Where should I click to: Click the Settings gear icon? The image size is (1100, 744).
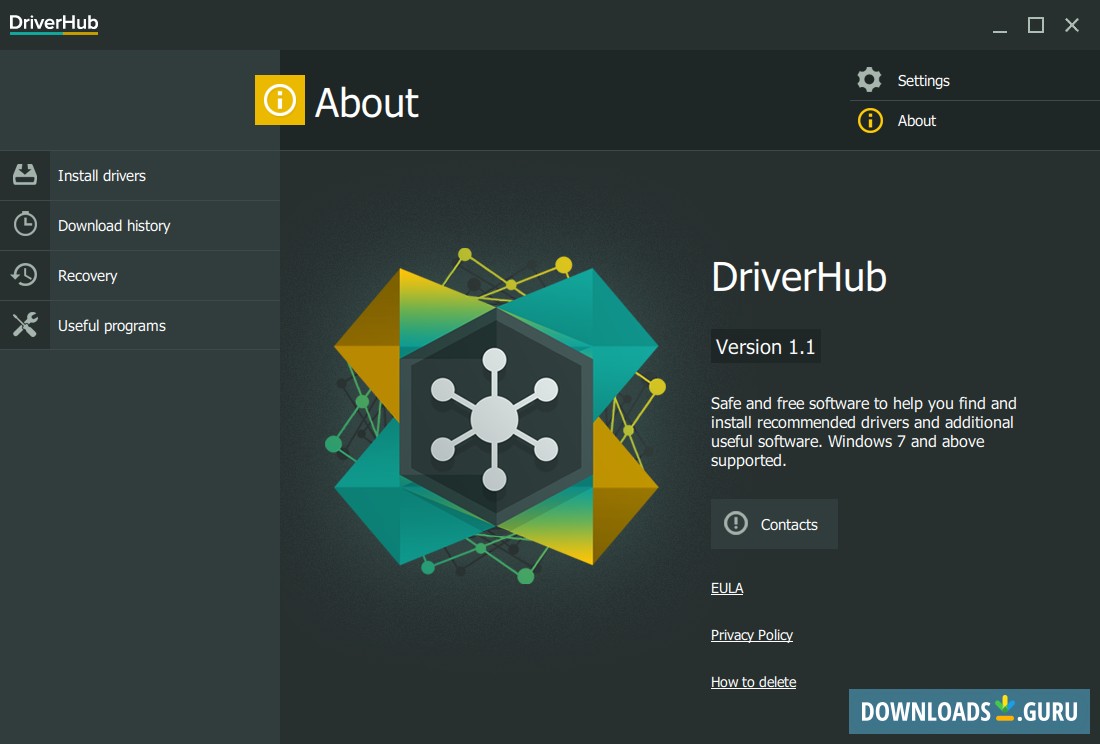coord(869,80)
